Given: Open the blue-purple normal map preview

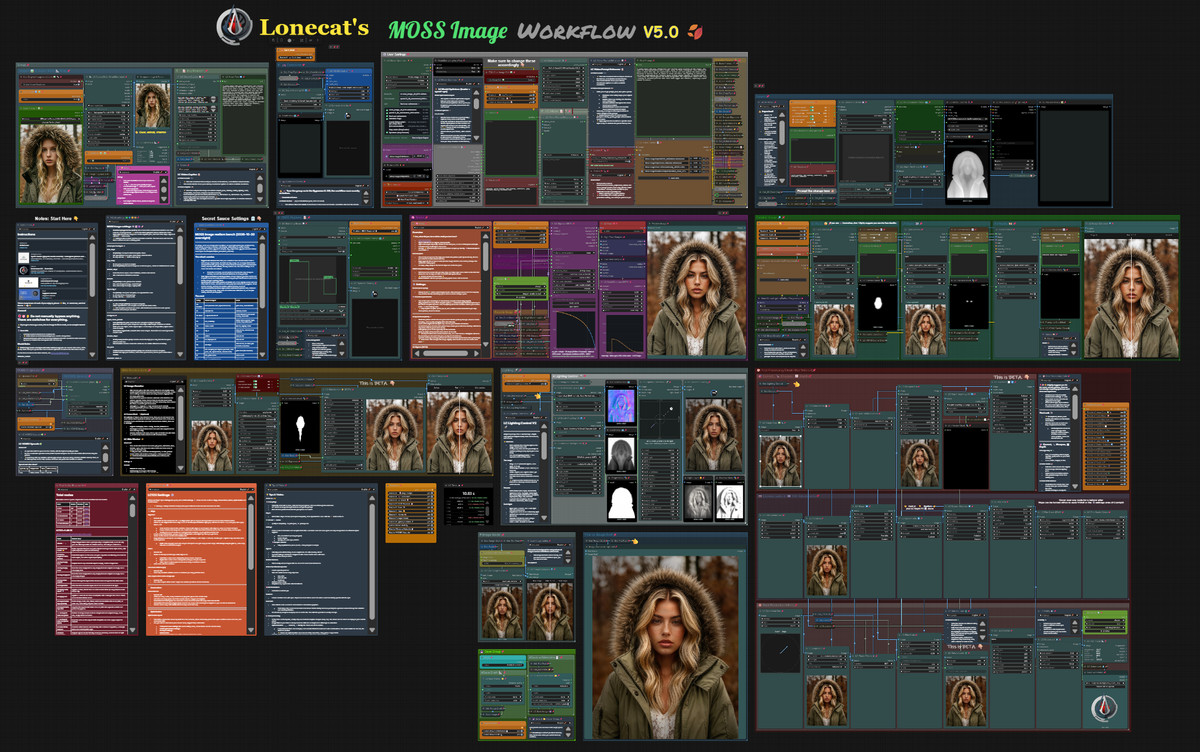Looking at the screenshot, I should [x=623, y=404].
